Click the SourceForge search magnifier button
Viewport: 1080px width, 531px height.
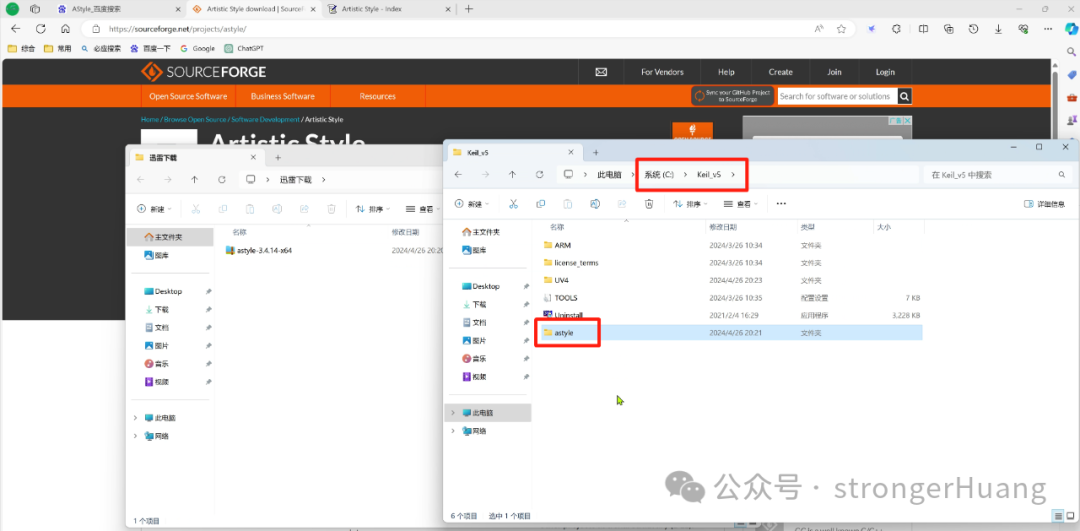(x=905, y=96)
